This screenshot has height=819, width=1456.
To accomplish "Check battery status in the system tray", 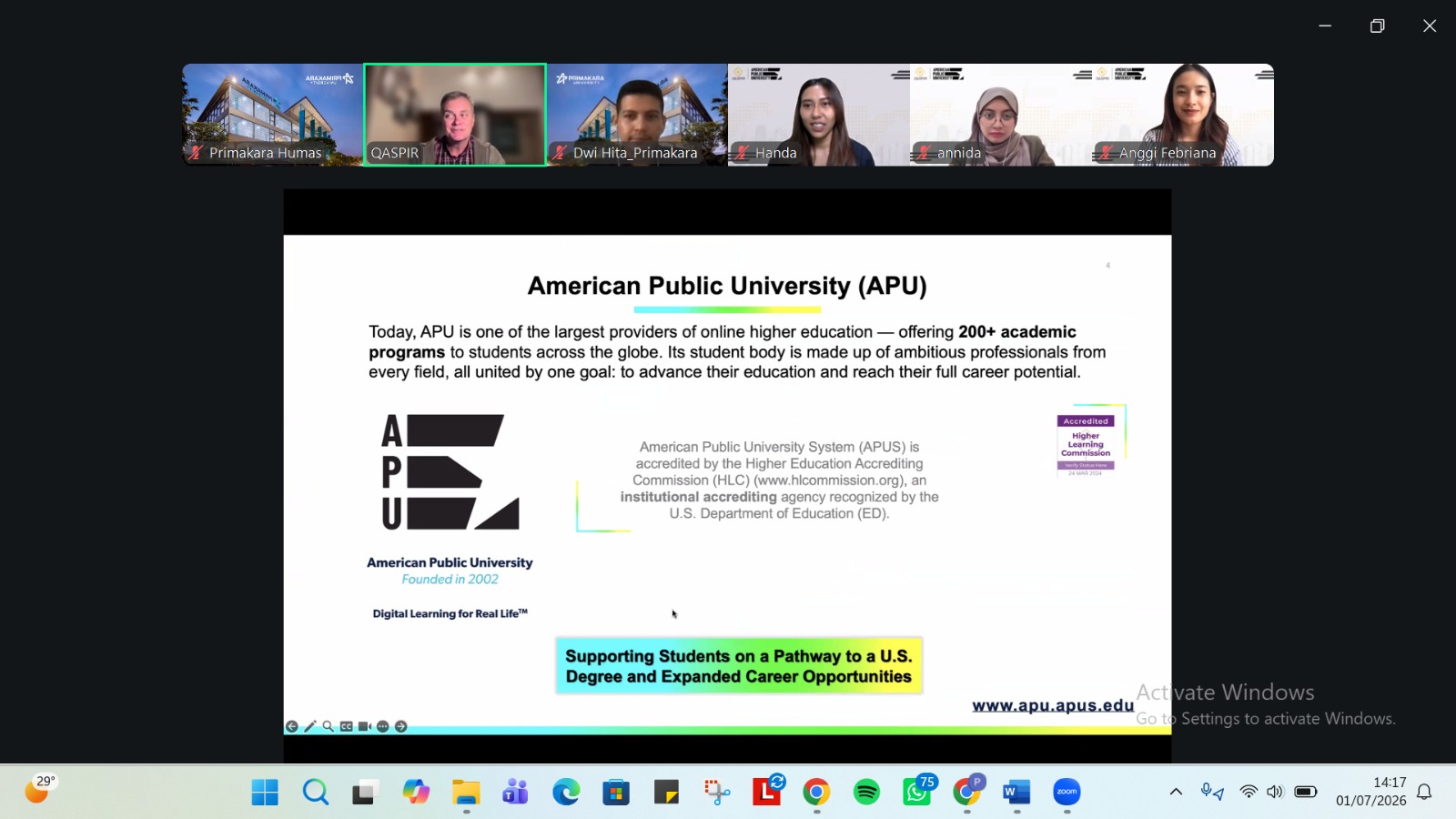I will (1306, 792).
